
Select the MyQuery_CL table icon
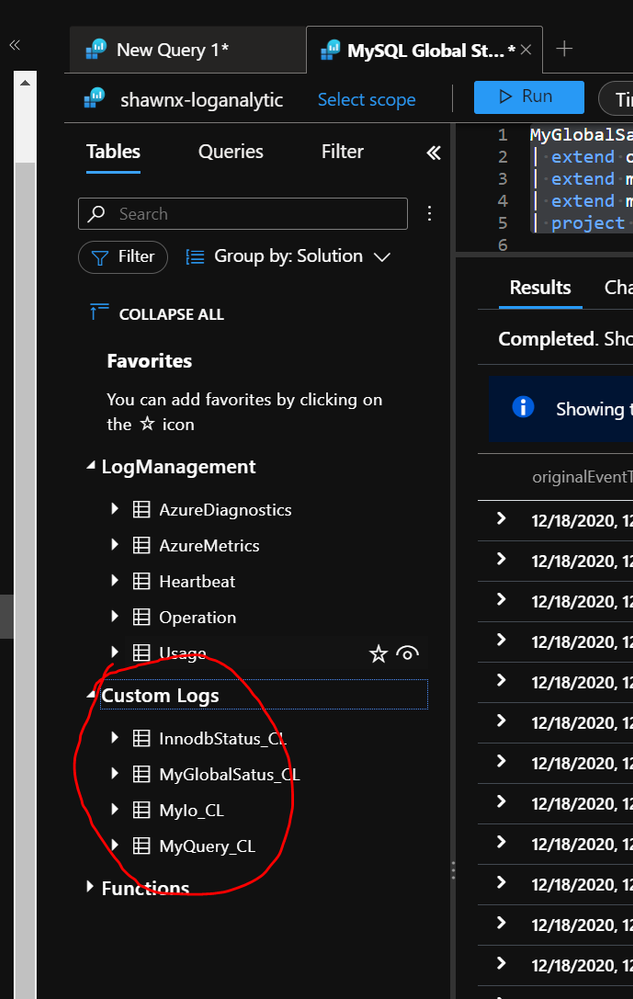[x=141, y=846]
